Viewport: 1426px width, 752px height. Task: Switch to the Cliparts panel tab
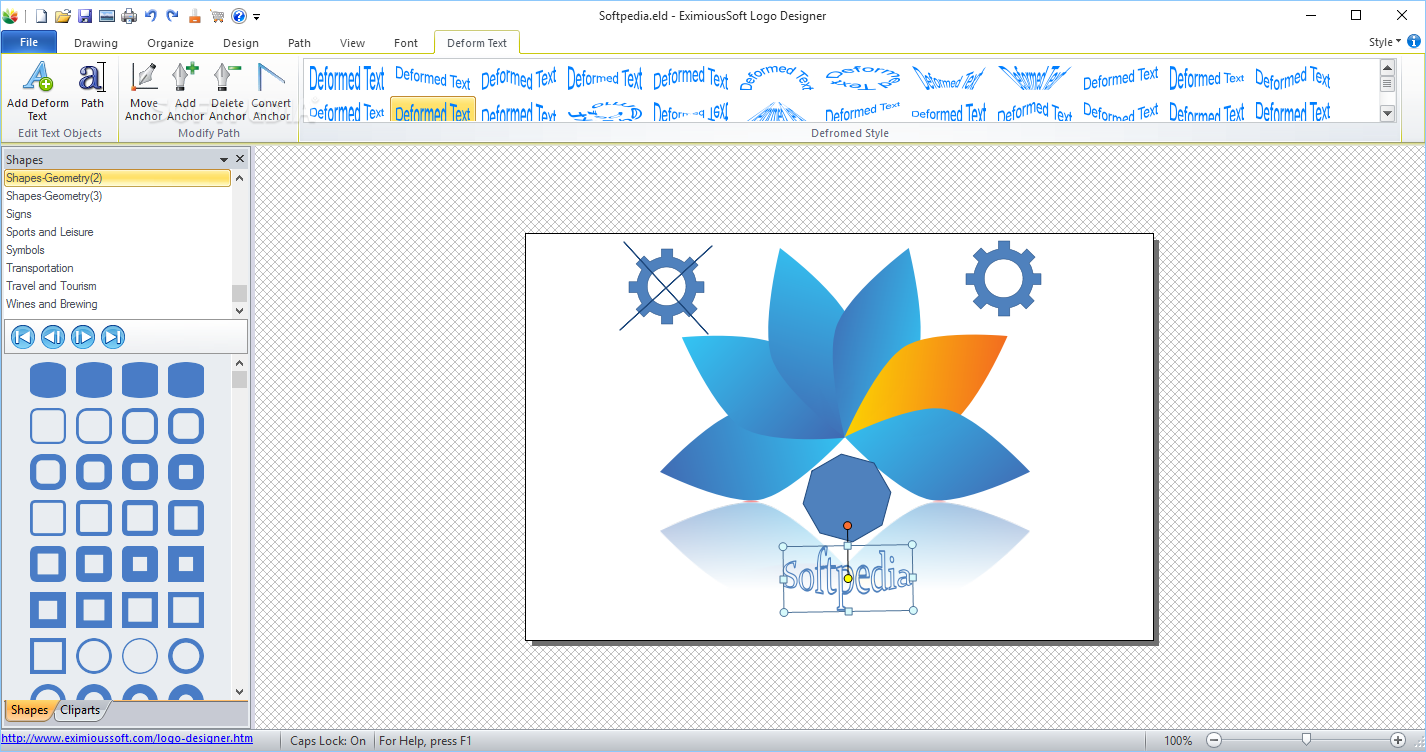tap(80, 710)
